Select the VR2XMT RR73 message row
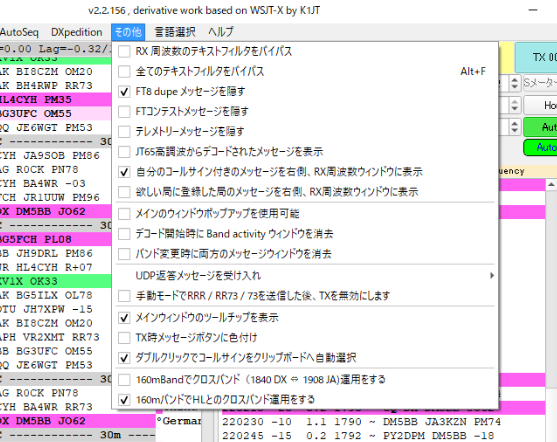 click(55, 337)
